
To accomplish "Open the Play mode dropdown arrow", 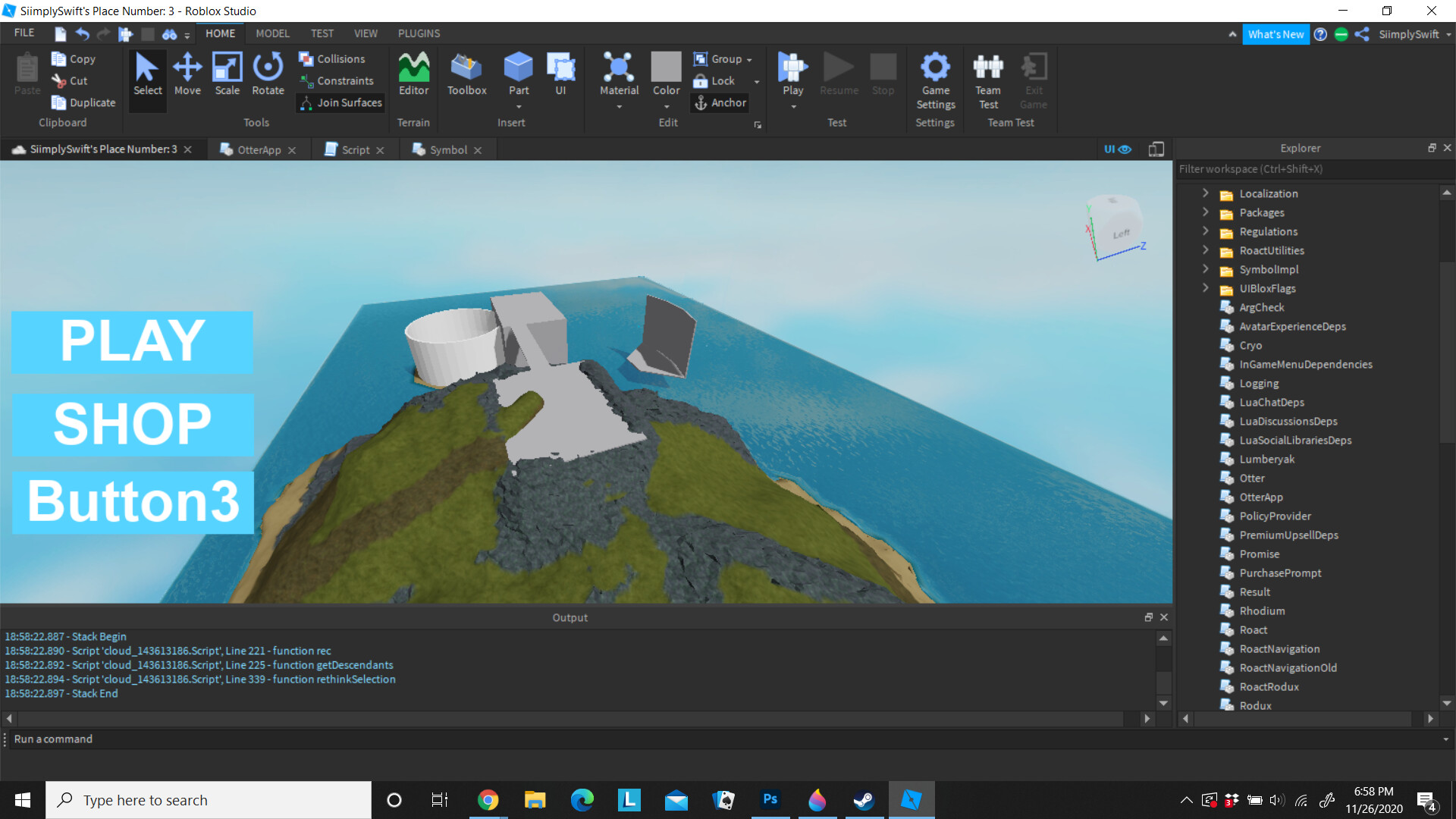I will pyautogui.click(x=793, y=107).
